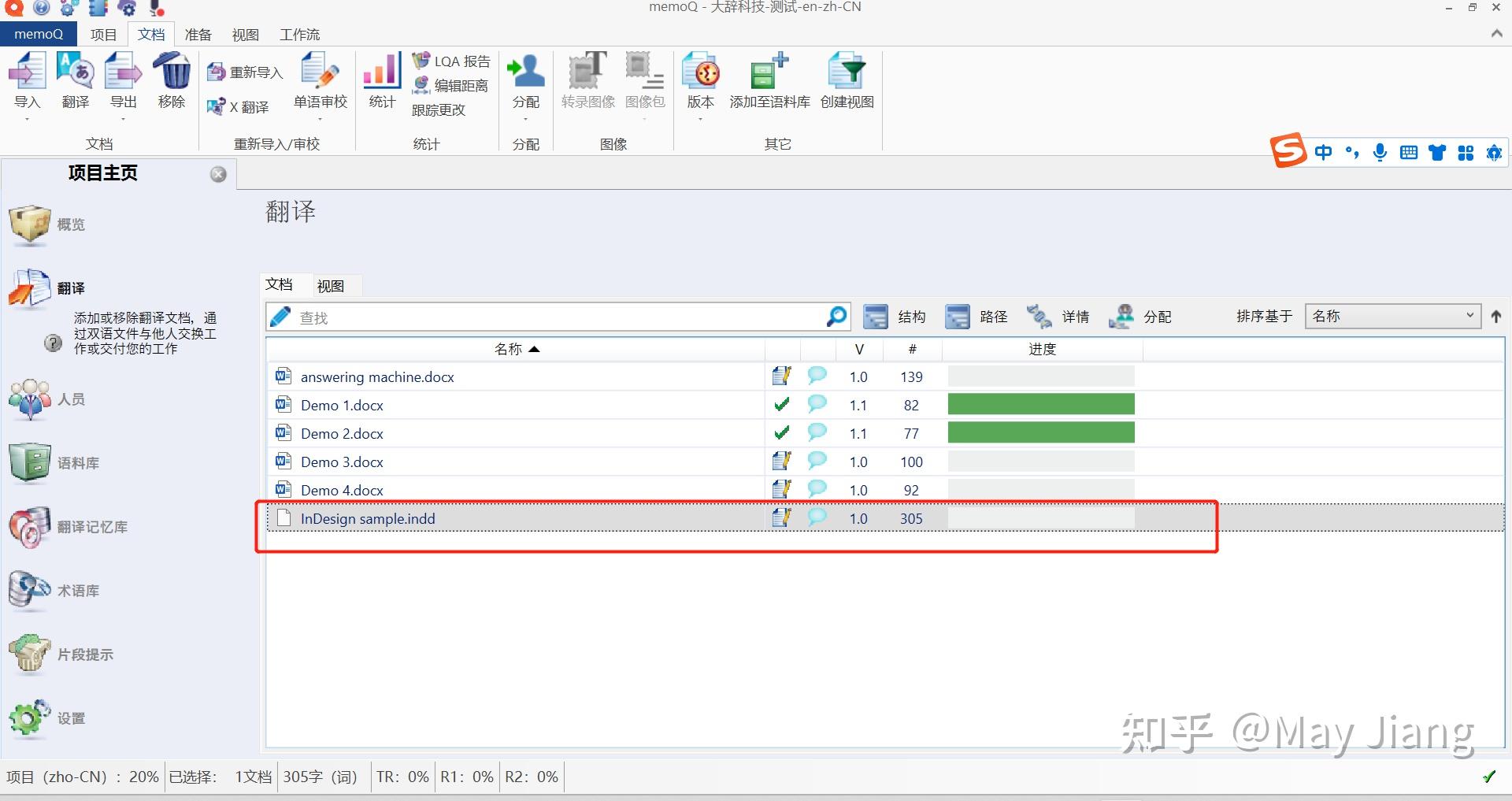1512x801 pixels.
Task: Toggle the 详情 (Details) view option
Action: tap(1062, 316)
